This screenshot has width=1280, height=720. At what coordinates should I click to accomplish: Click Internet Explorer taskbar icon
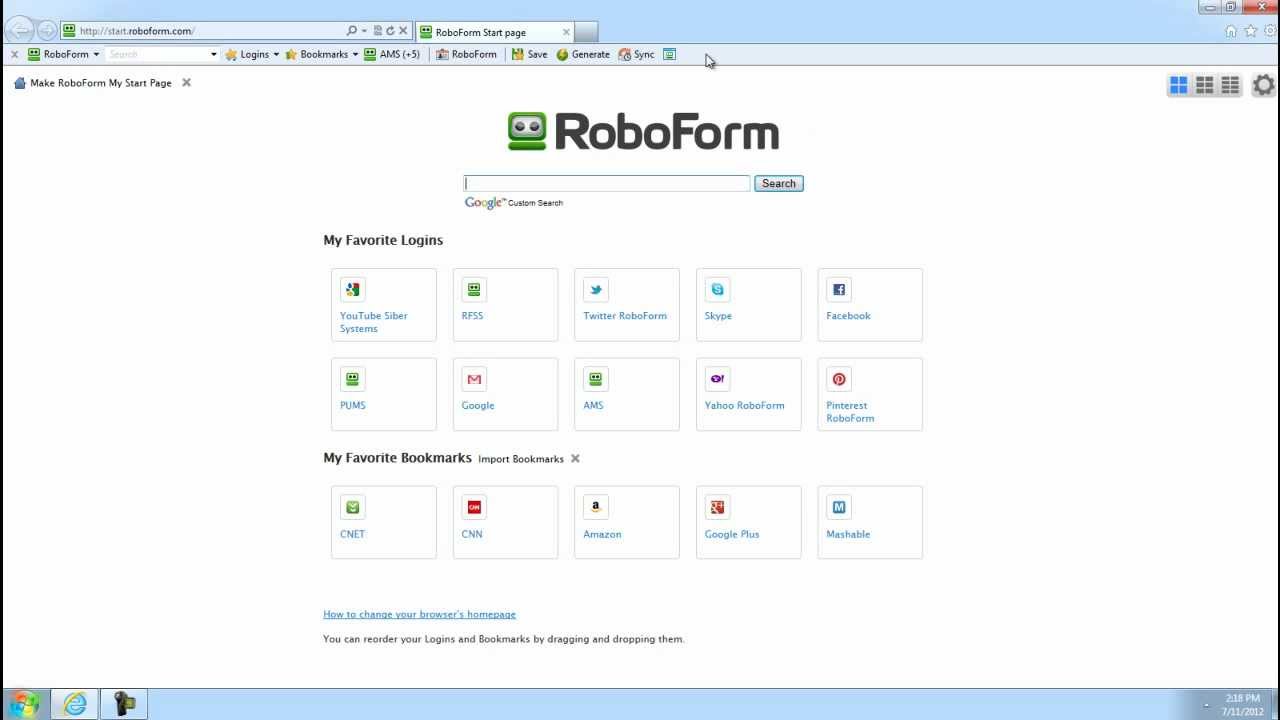pos(75,704)
